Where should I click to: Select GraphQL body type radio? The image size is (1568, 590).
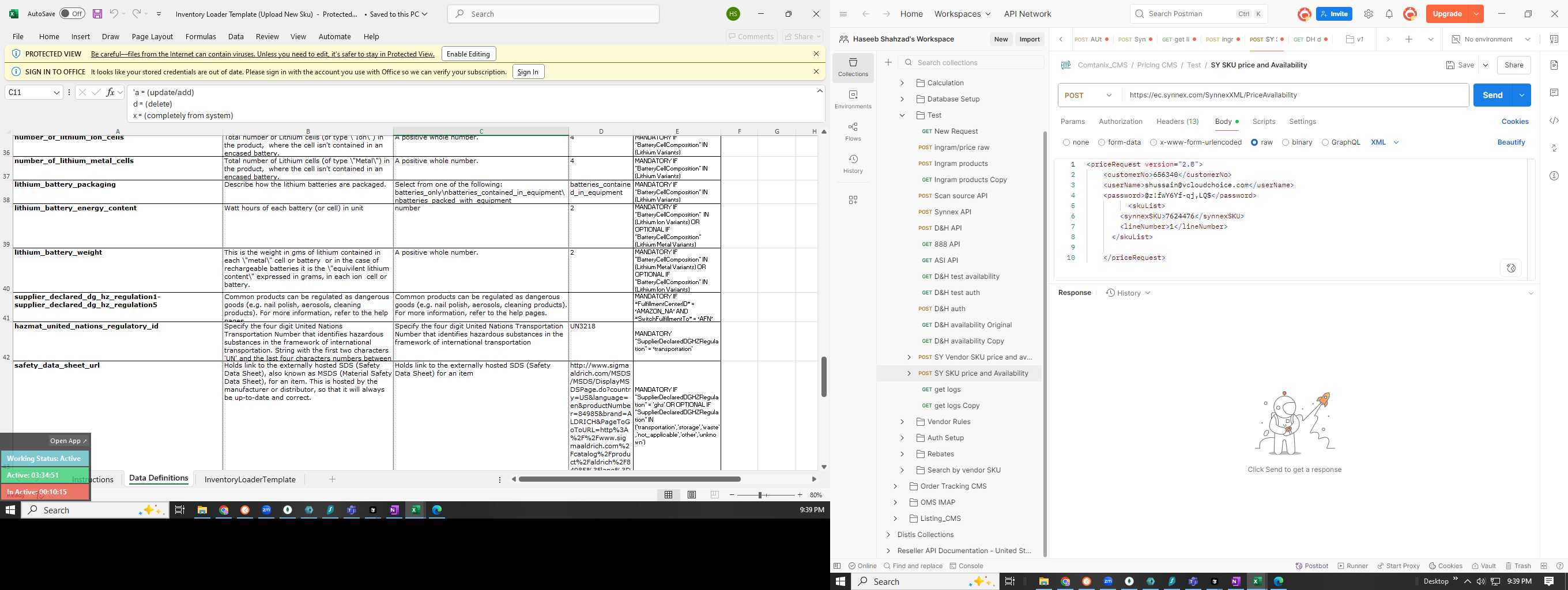tap(1325, 142)
